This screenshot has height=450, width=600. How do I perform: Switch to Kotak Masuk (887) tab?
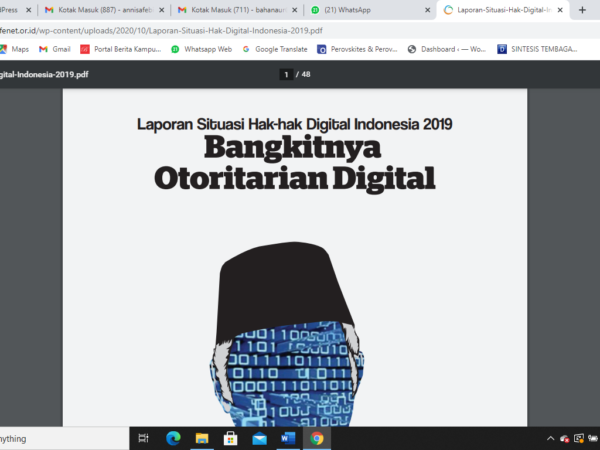pyautogui.click(x=104, y=10)
